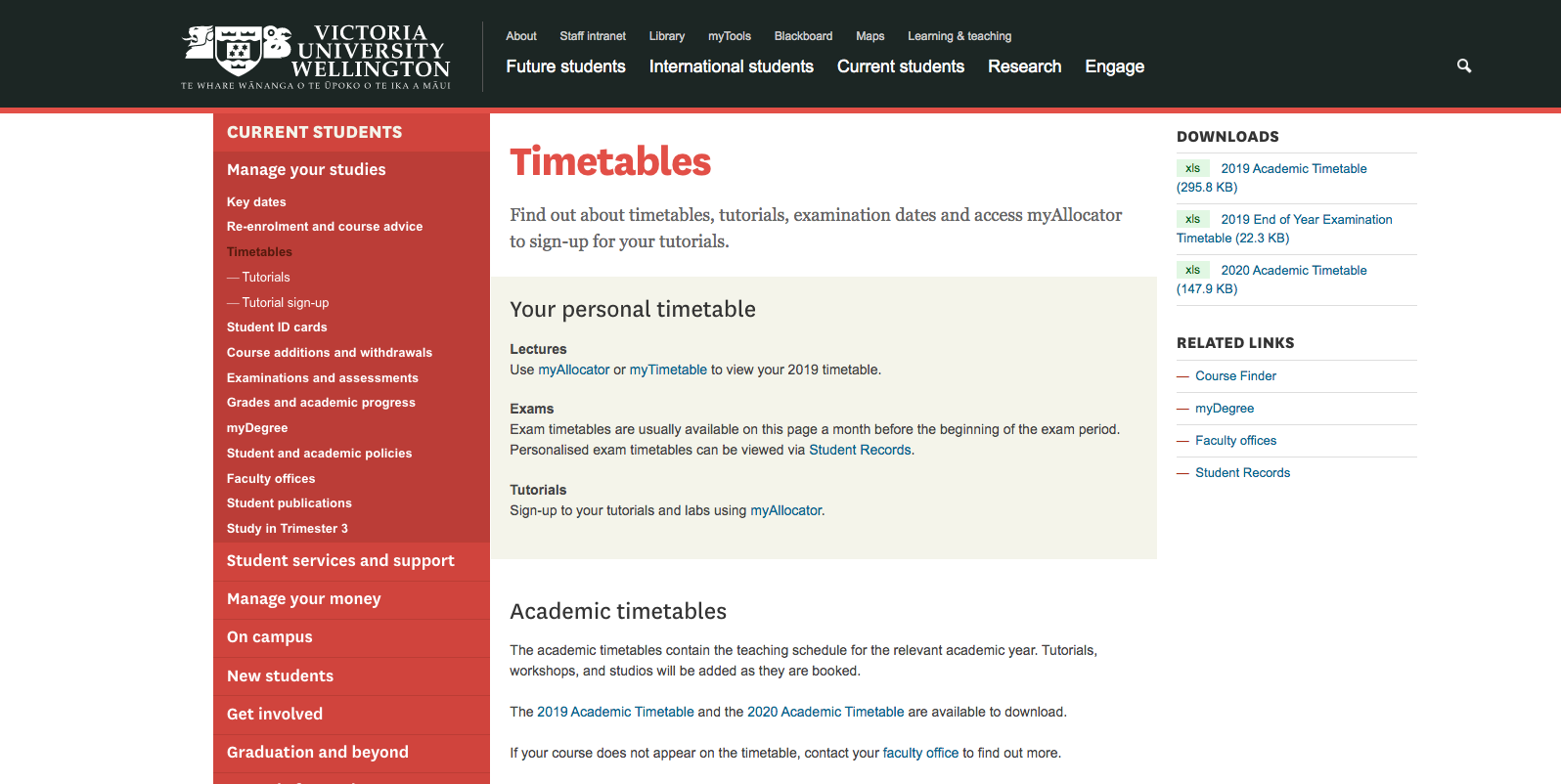Select Engage navigation item
1561x784 pixels.
(1114, 66)
